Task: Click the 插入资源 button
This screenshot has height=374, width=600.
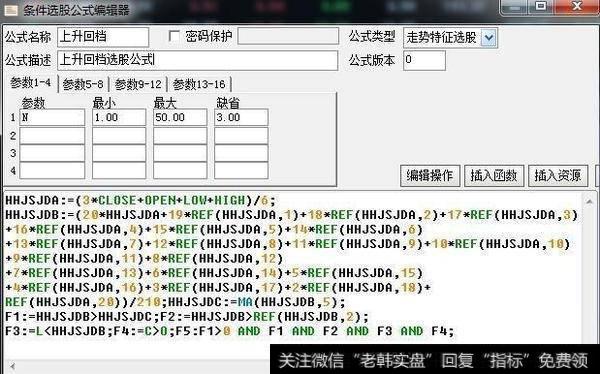Action: (558, 176)
